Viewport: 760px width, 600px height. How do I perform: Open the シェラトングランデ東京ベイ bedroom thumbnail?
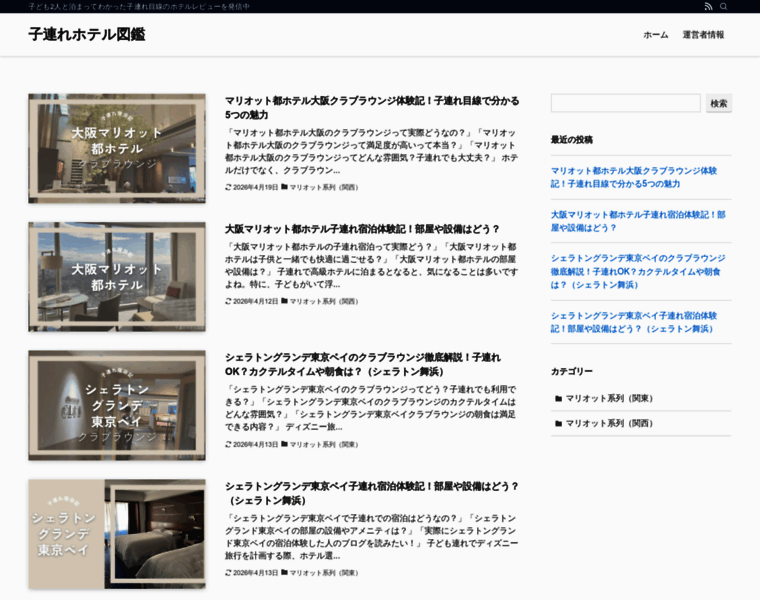(x=117, y=534)
